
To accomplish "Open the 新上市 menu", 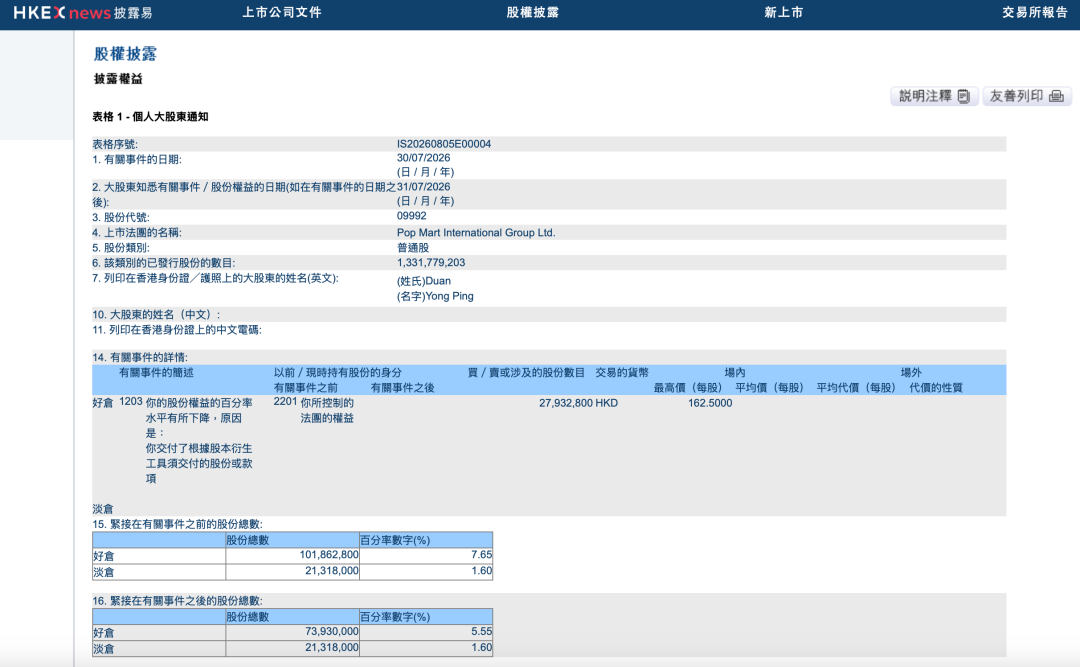I will (x=783, y=12).
